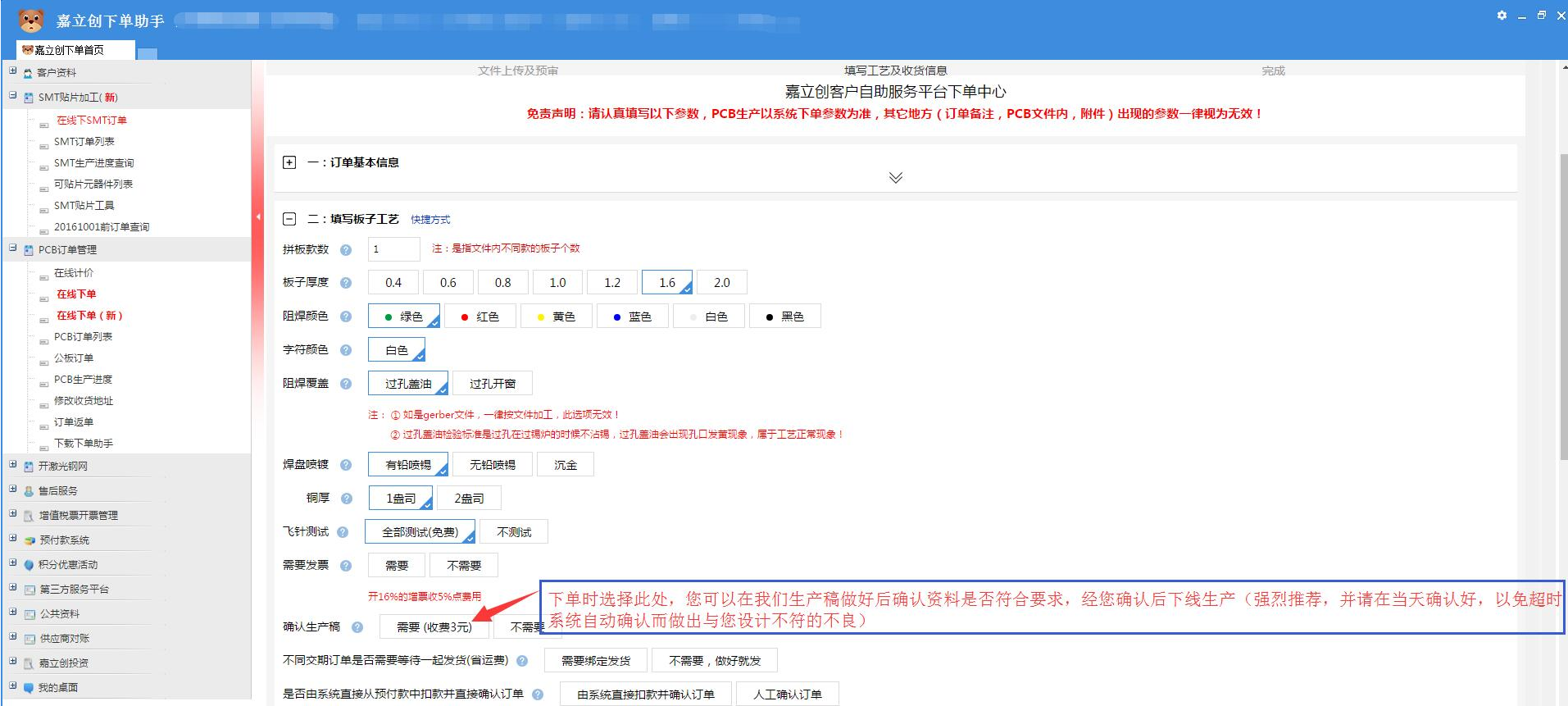This screenshot has height=706, width=1568.
Task: Click the PCB订单管理 icon in sidebar
Action: (x=29, y=250)
